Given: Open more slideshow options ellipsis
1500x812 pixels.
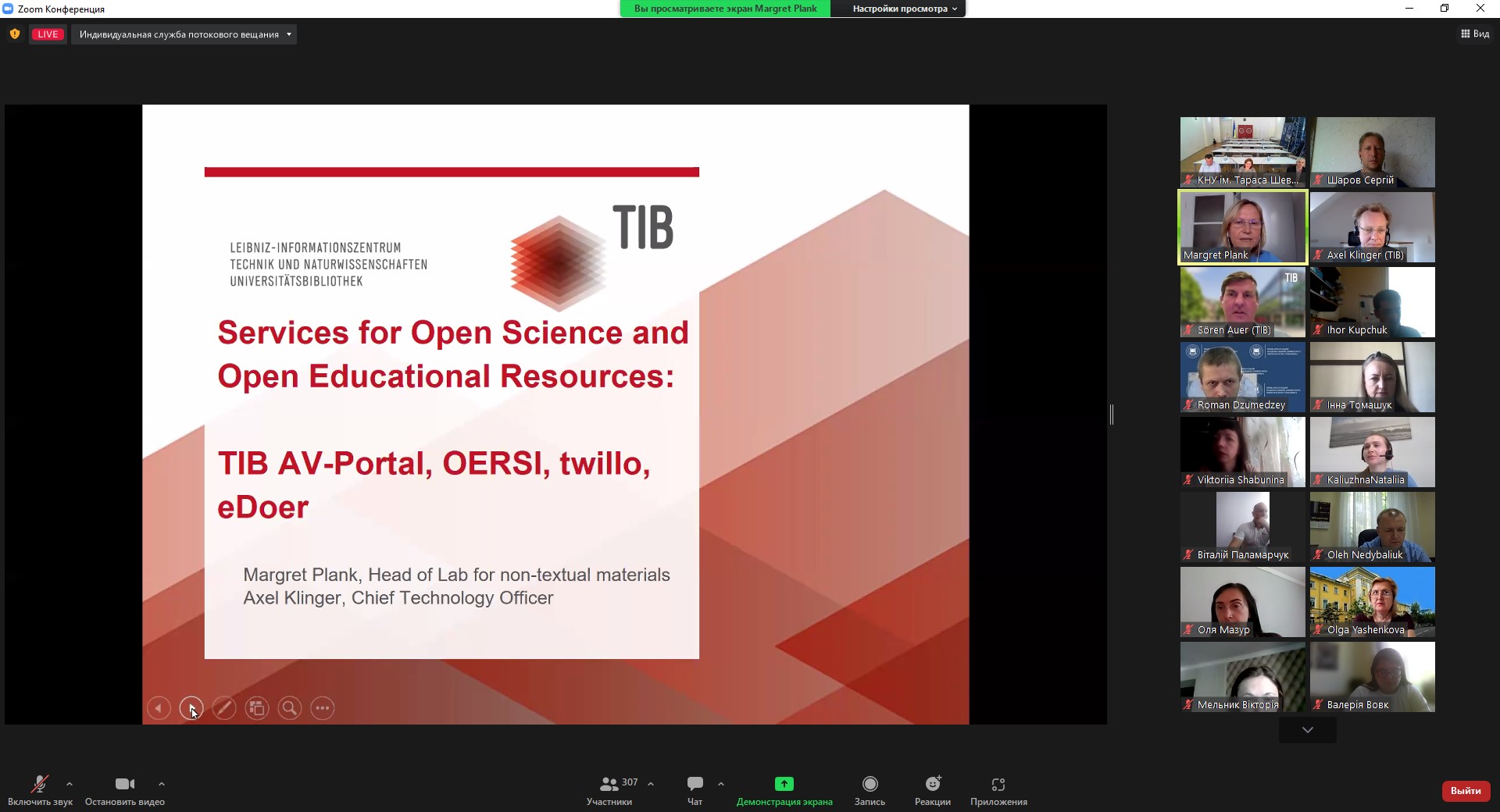Looking at the screenshot, I should click(323, 708).
